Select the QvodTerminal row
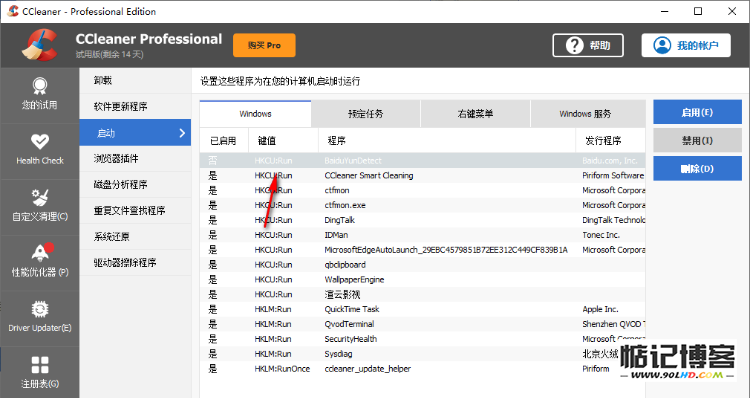The width and height of the screenshot is (750, 398). [422, 324]
